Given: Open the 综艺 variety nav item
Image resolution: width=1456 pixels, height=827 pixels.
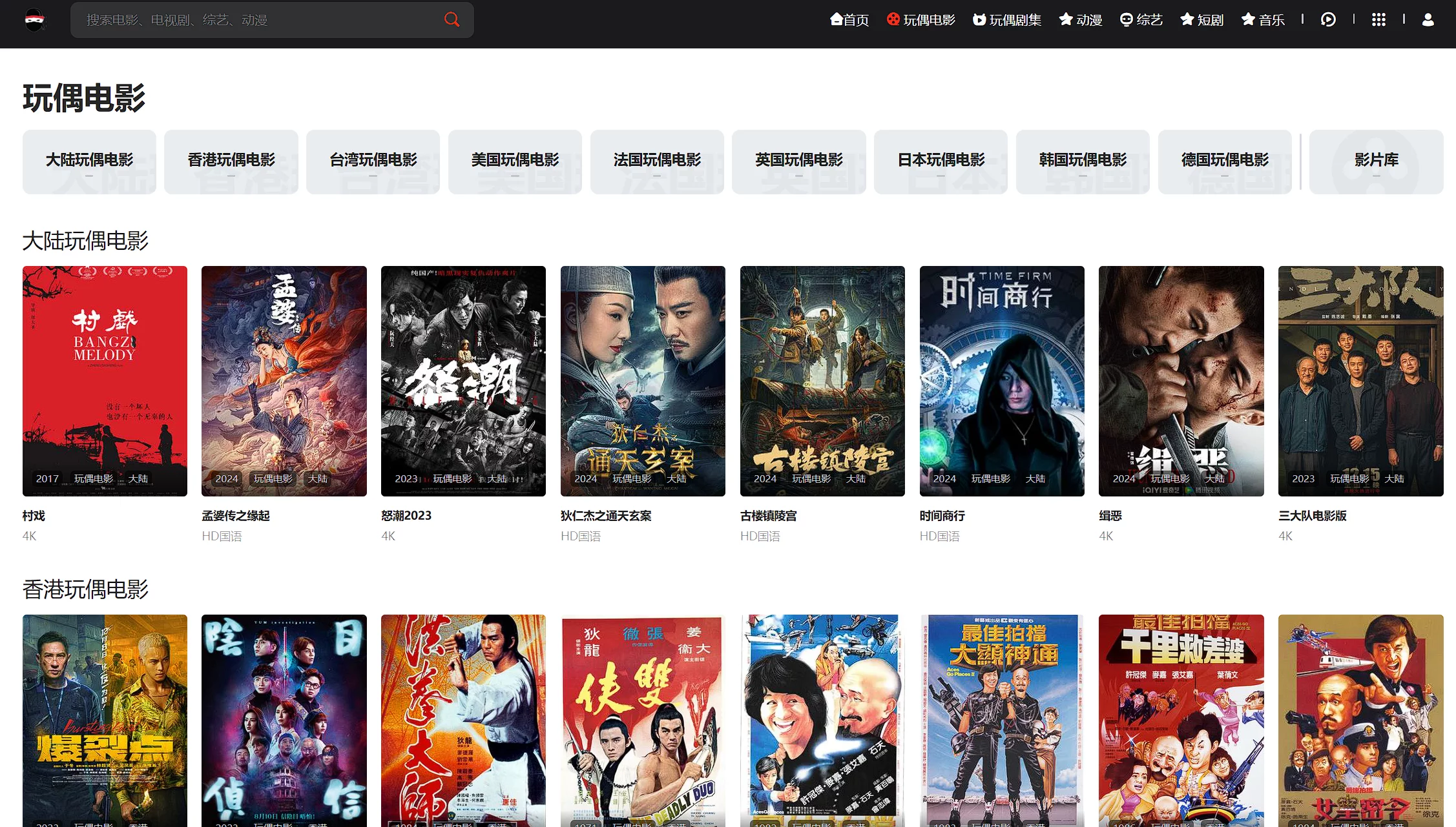Looking at the screenshot, I should point(1141,20).
